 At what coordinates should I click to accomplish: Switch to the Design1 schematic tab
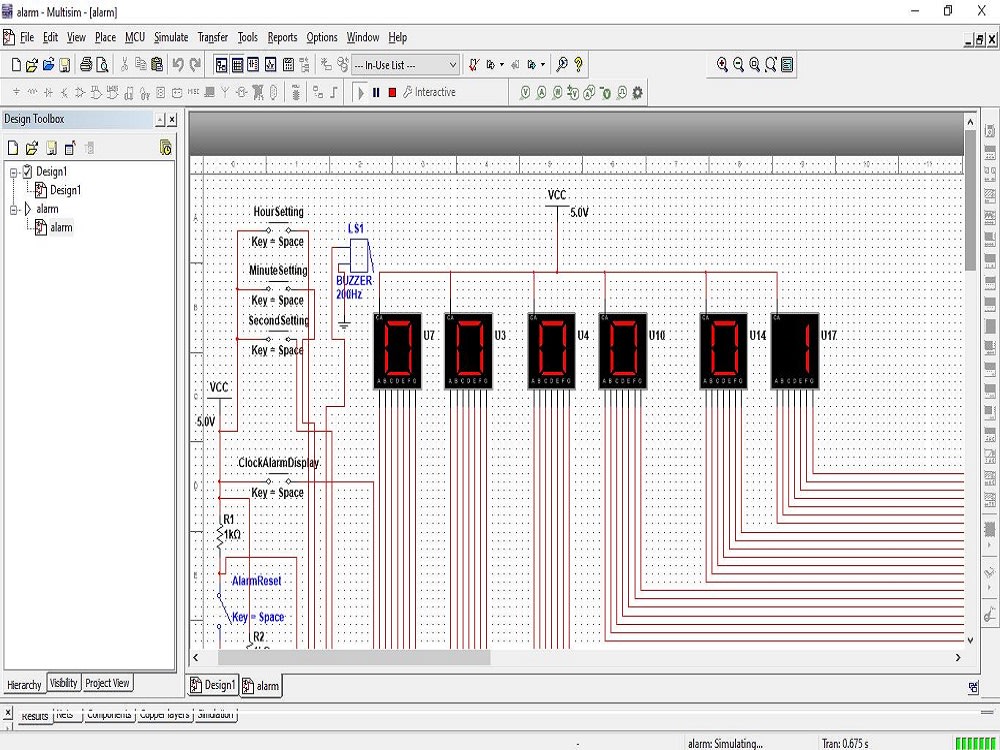tap(213, 686)
